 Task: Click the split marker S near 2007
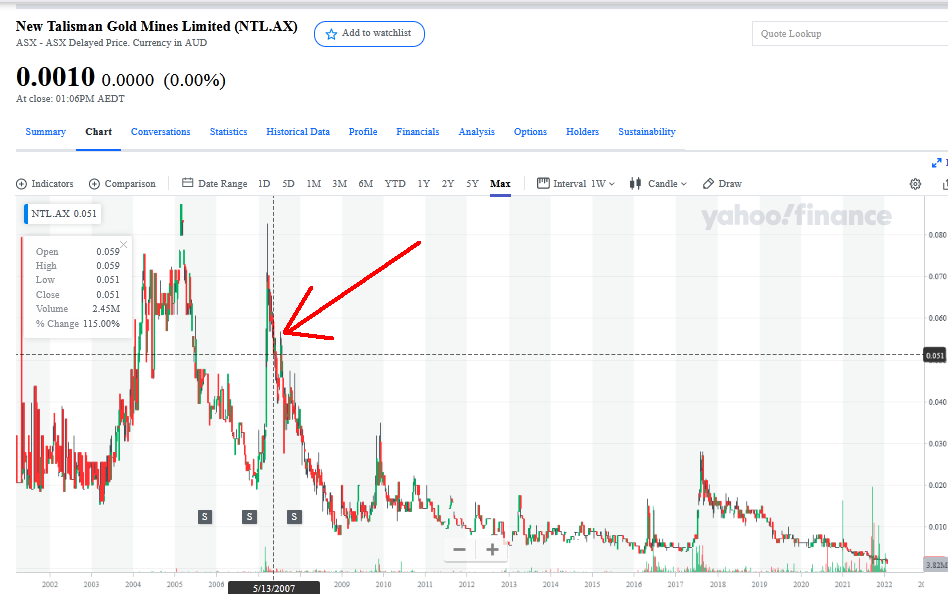(x=294, y=517)
